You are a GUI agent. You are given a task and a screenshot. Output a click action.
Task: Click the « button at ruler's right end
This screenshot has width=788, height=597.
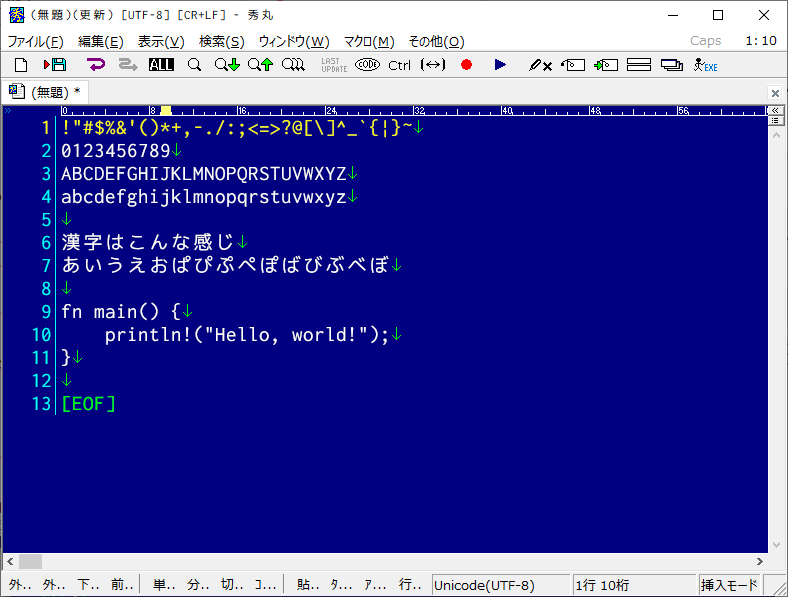[775, 110]
